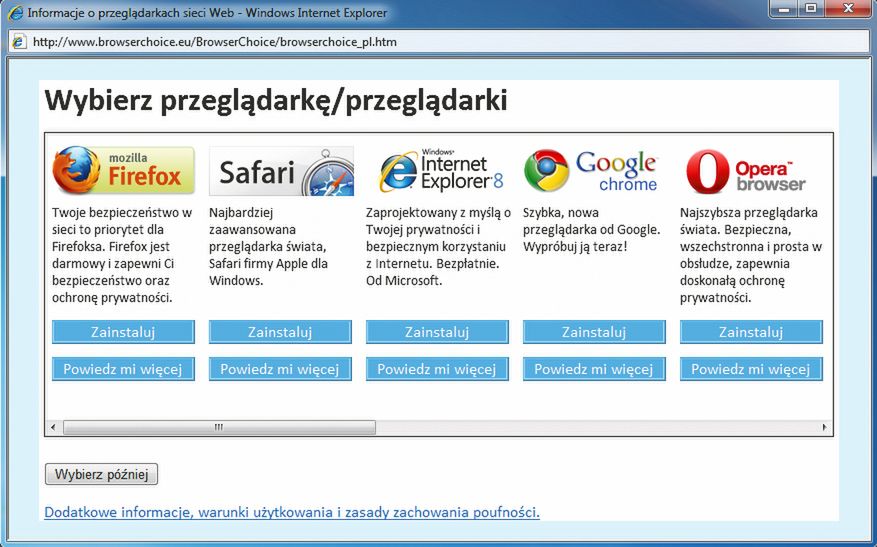Open 'Powiedz mi więcej' for Opera
The image size is (877, 547).
click(x=751, y=369)
